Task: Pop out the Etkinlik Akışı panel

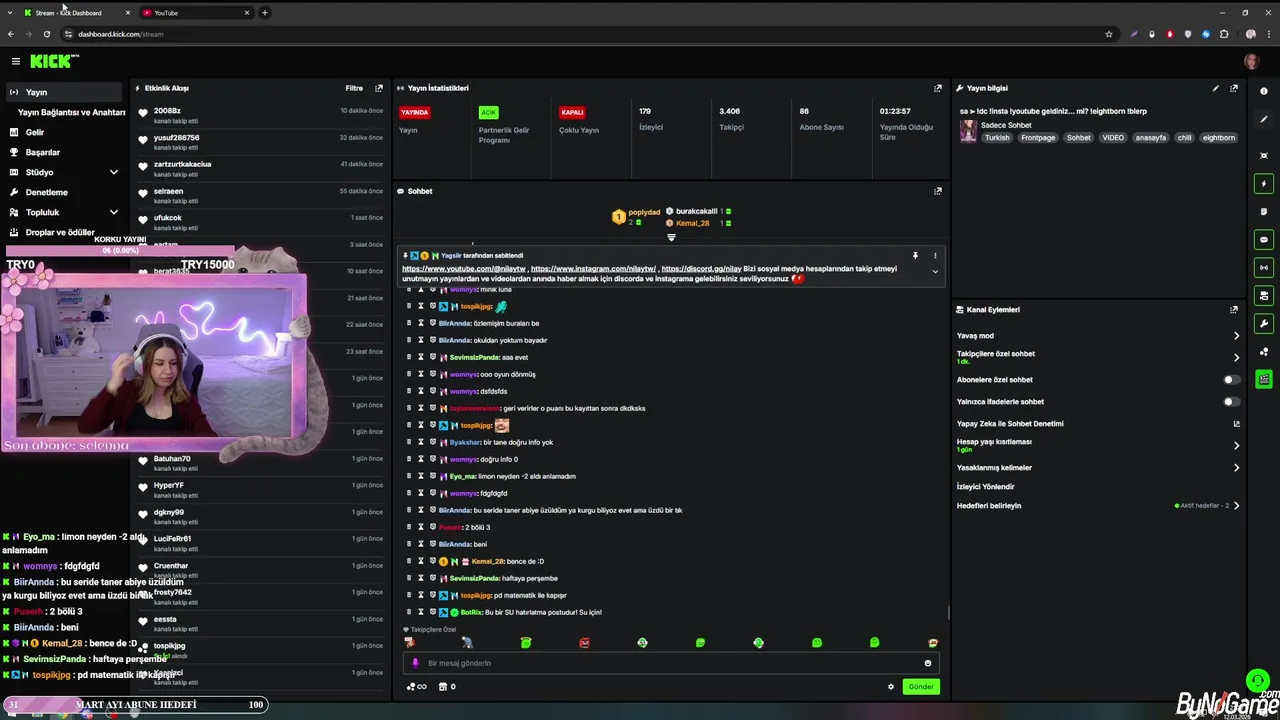Action: pos(379,88)
